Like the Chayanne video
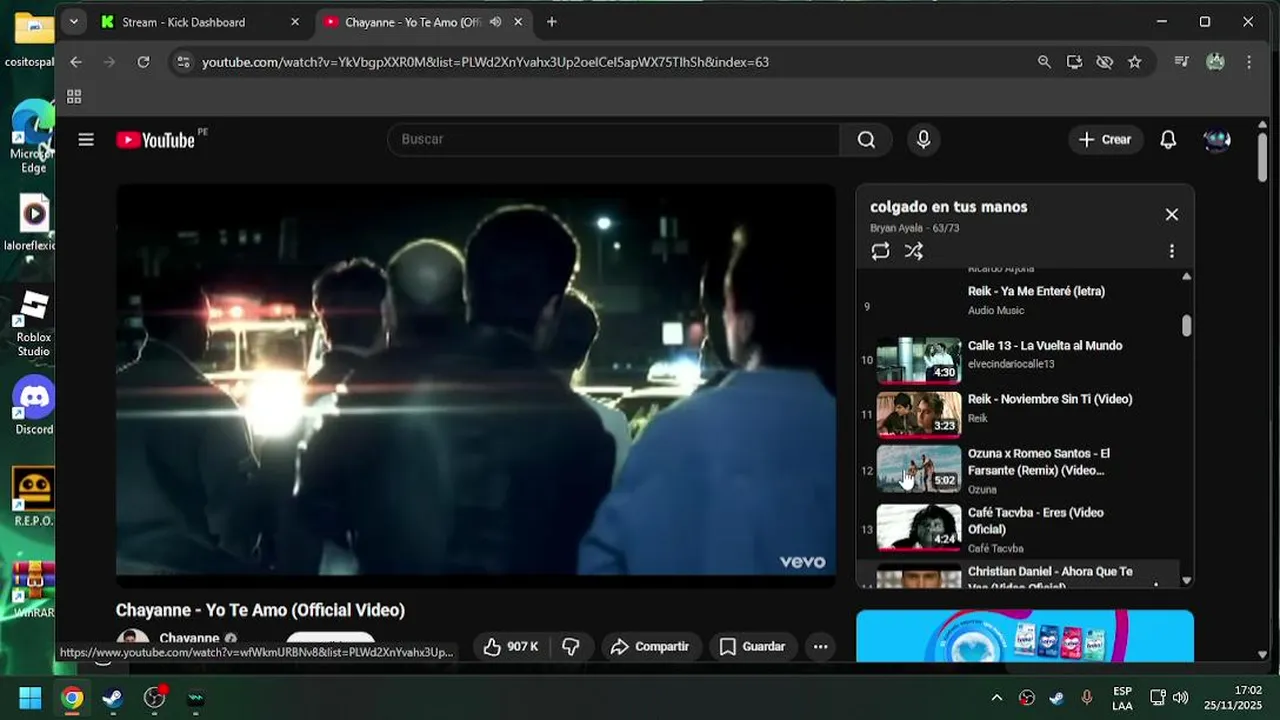The height and width of the screenshot is (720, 1280). 511,647
